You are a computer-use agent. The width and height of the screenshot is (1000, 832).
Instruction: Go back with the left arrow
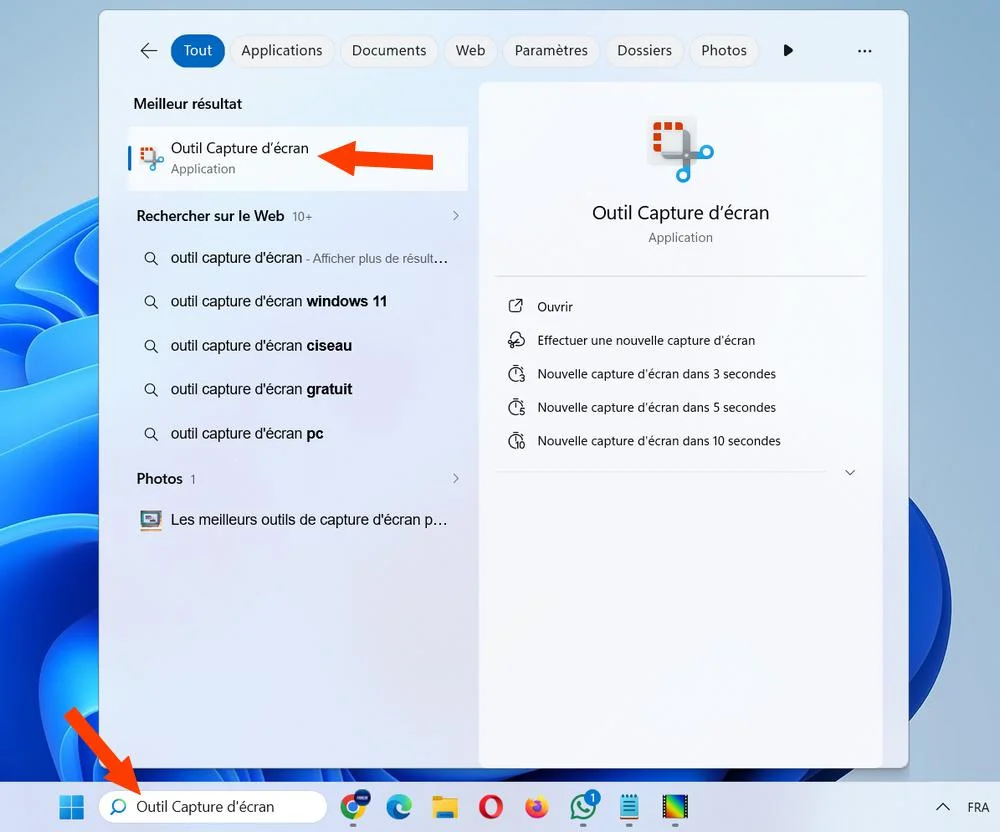(149, 50)
